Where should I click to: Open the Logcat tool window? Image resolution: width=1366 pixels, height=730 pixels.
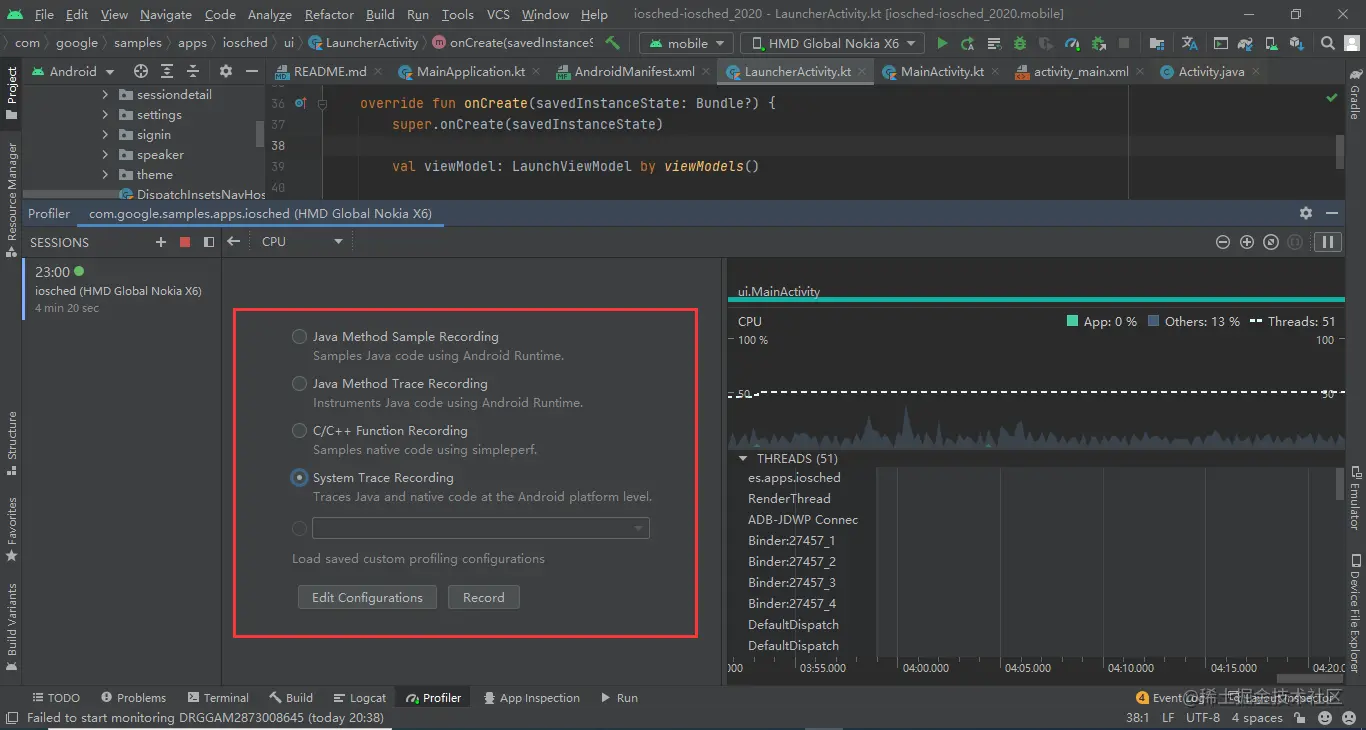point(359,698)
